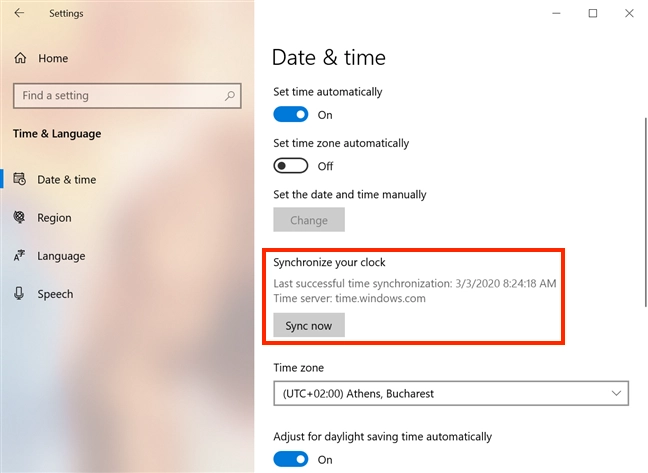Click the 'Last successful time synchronization' line
Viewport: 648px width, 473px height.
[x=415, y=283]
